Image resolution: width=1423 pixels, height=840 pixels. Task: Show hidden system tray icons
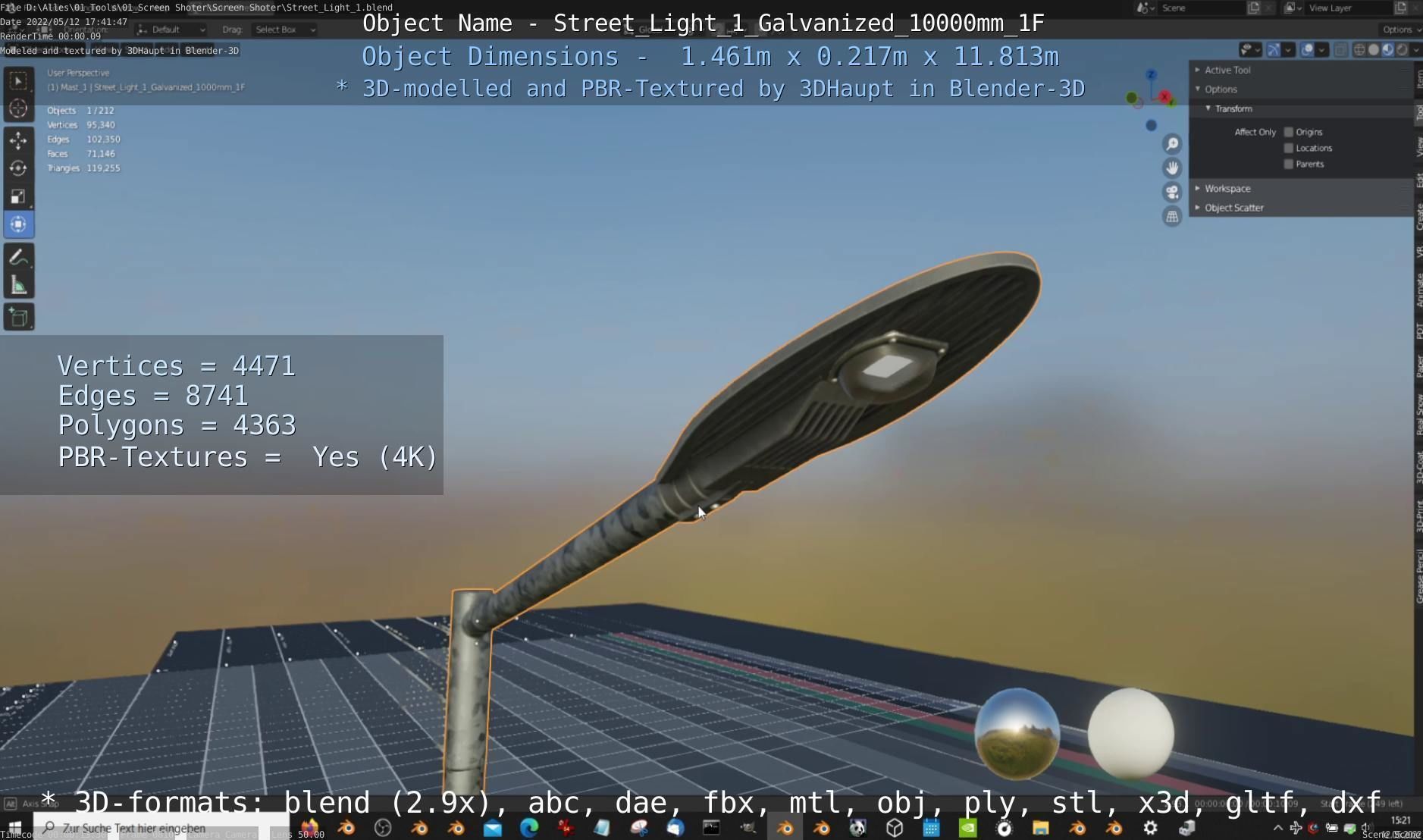click(1277, 828)
